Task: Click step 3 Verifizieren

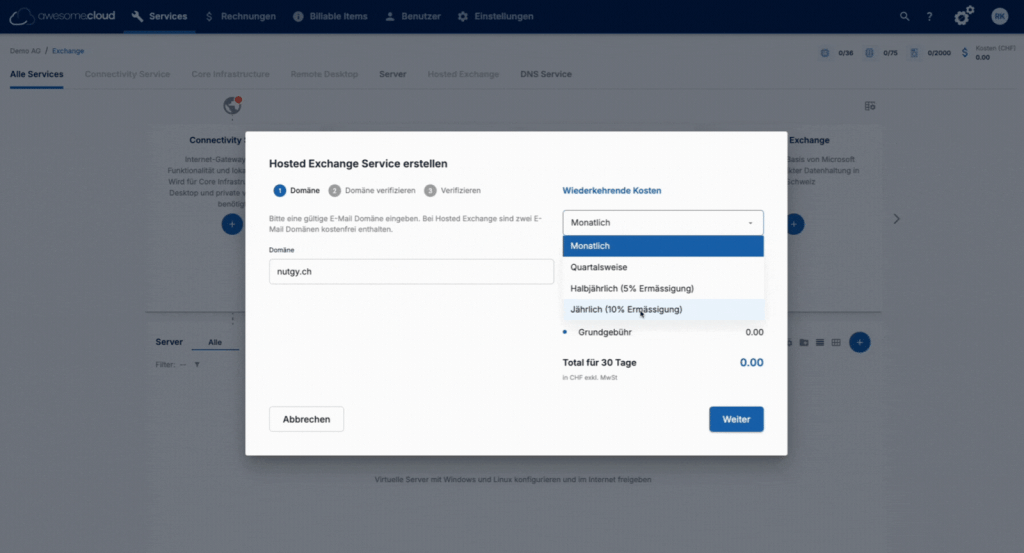Action: [453, 191]
